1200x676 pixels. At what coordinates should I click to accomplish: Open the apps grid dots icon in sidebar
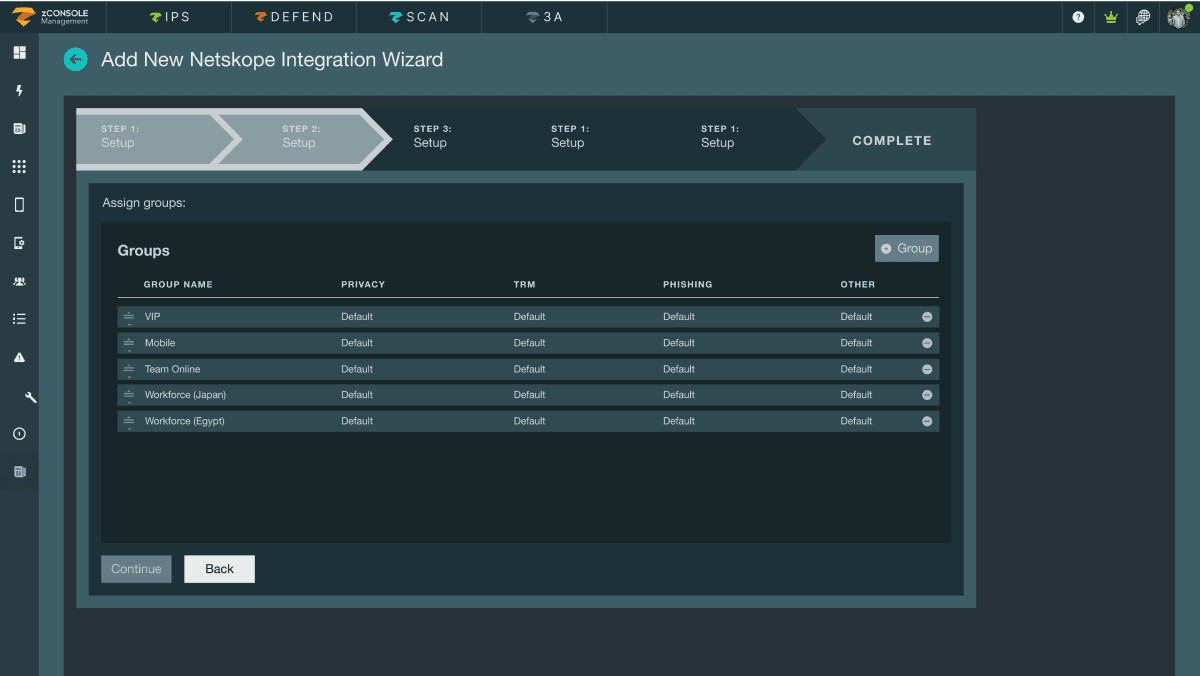coord(18,166)
